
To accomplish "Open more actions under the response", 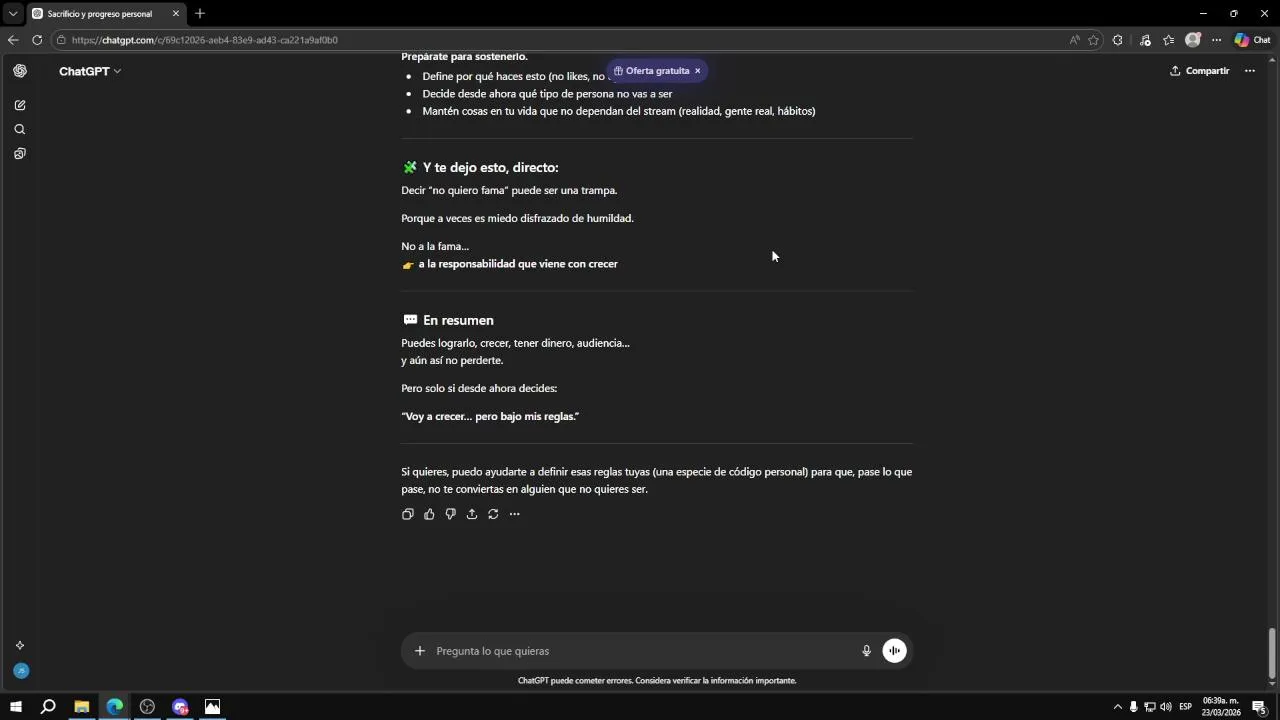I will (514, 514).
